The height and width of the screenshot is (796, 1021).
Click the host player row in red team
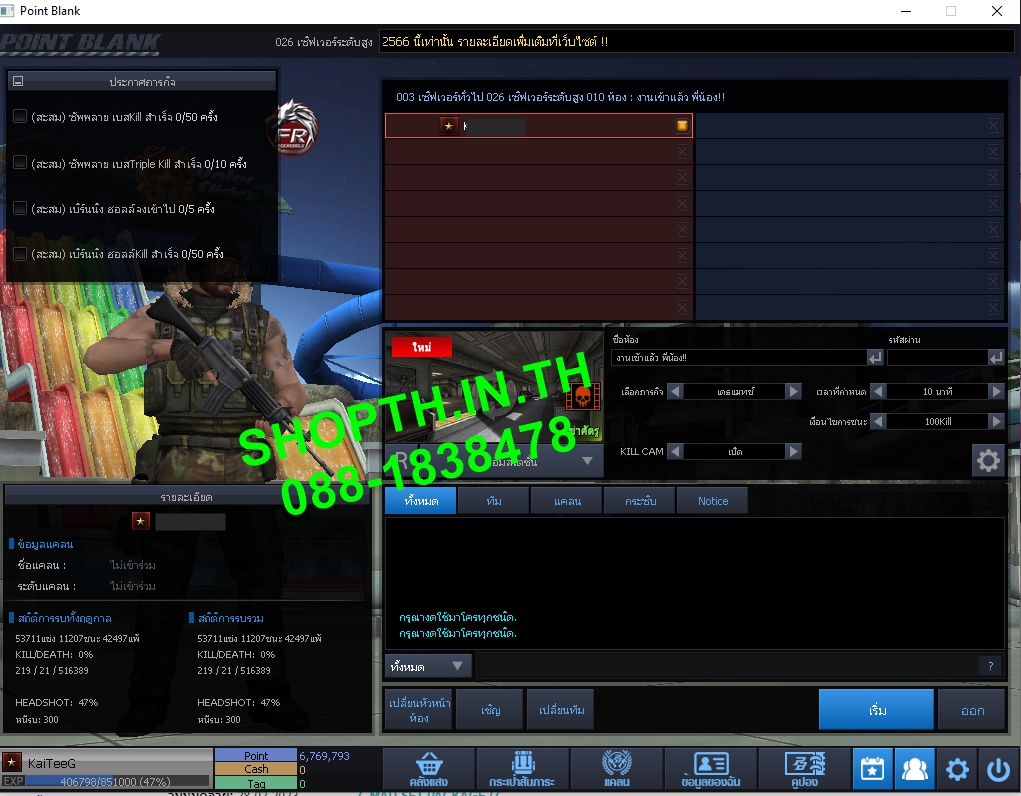pos(538,126)
